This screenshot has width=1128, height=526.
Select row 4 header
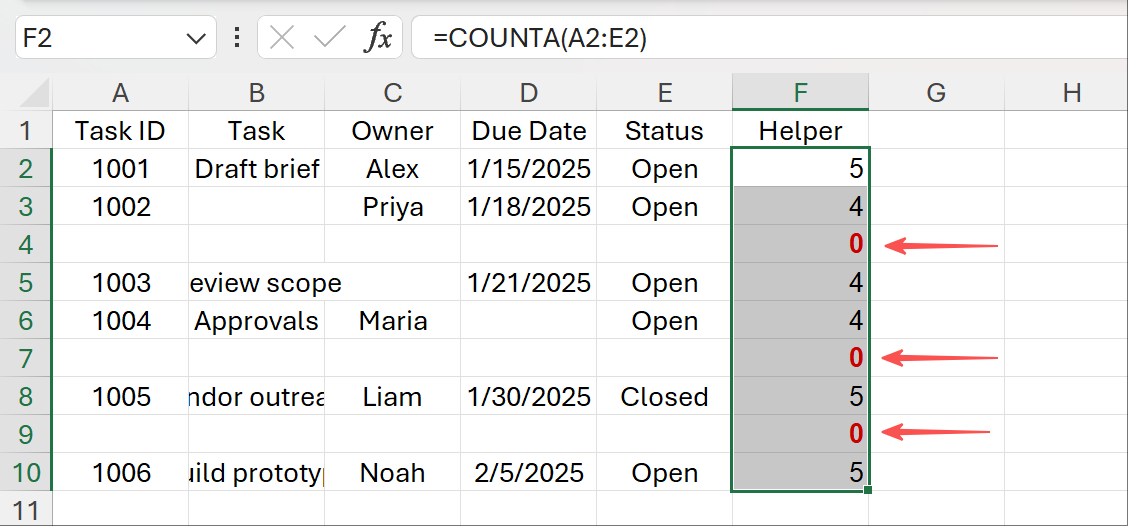(25, 245)
